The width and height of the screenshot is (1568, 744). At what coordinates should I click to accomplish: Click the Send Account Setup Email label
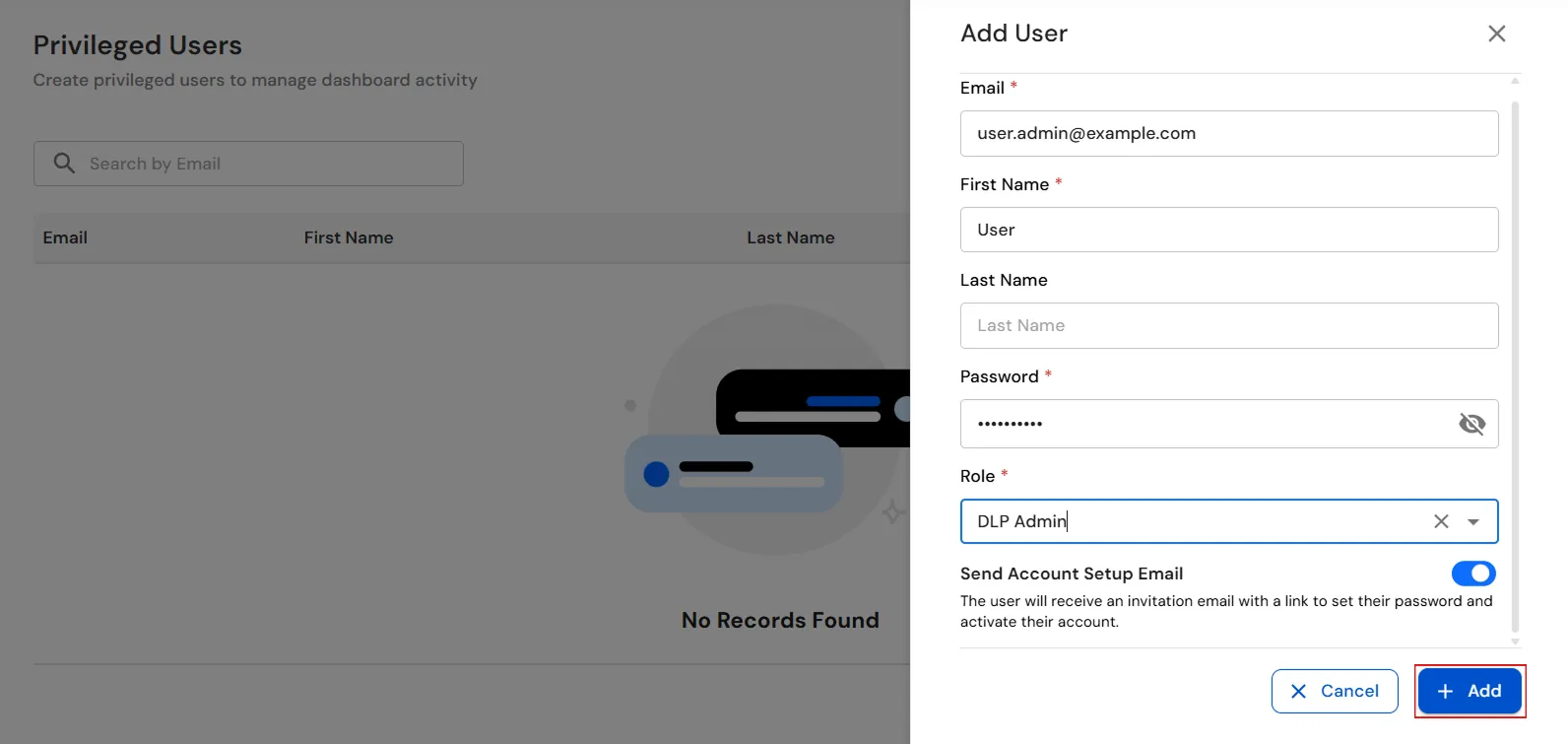1072,574
